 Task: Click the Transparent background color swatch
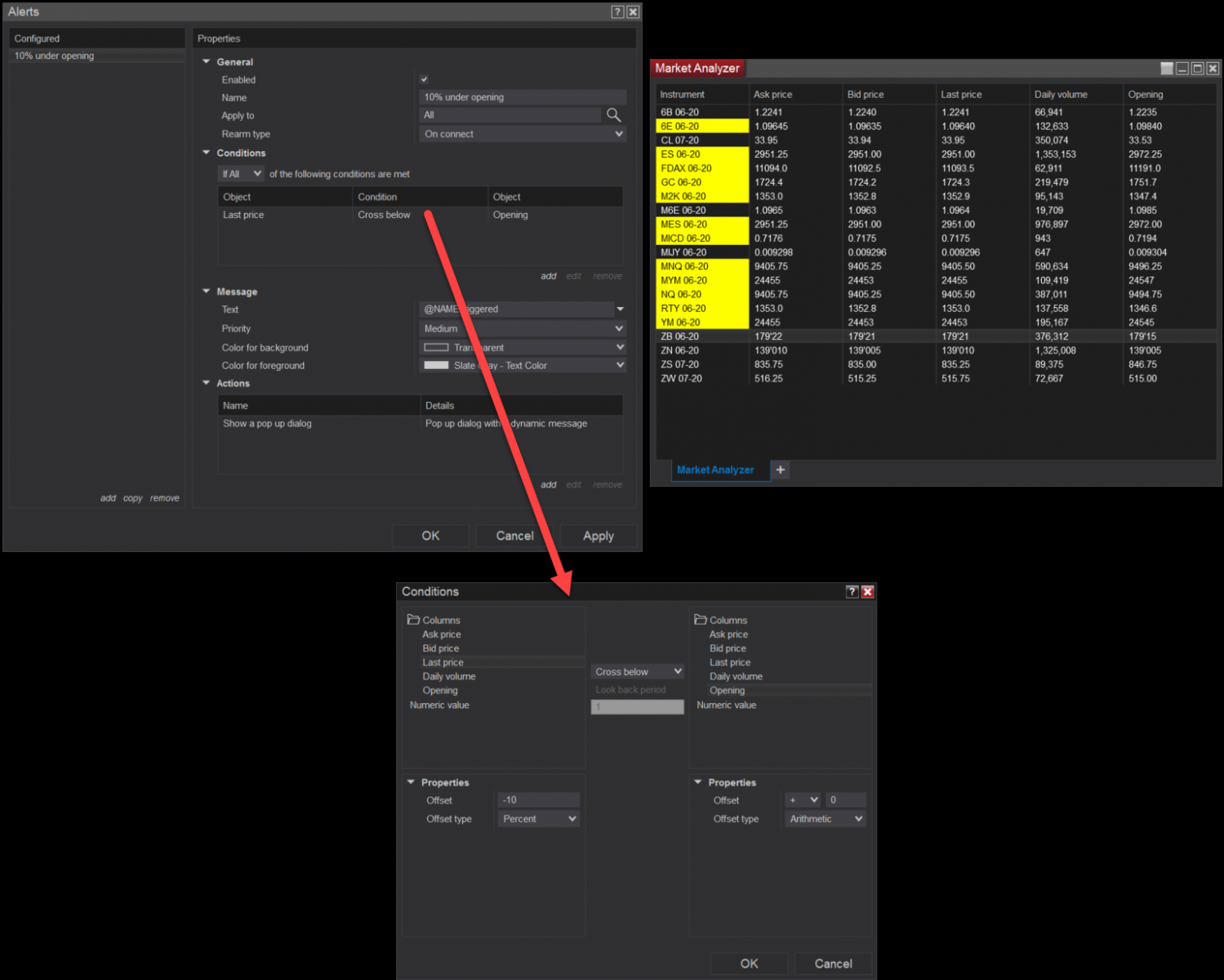point(436,347)
